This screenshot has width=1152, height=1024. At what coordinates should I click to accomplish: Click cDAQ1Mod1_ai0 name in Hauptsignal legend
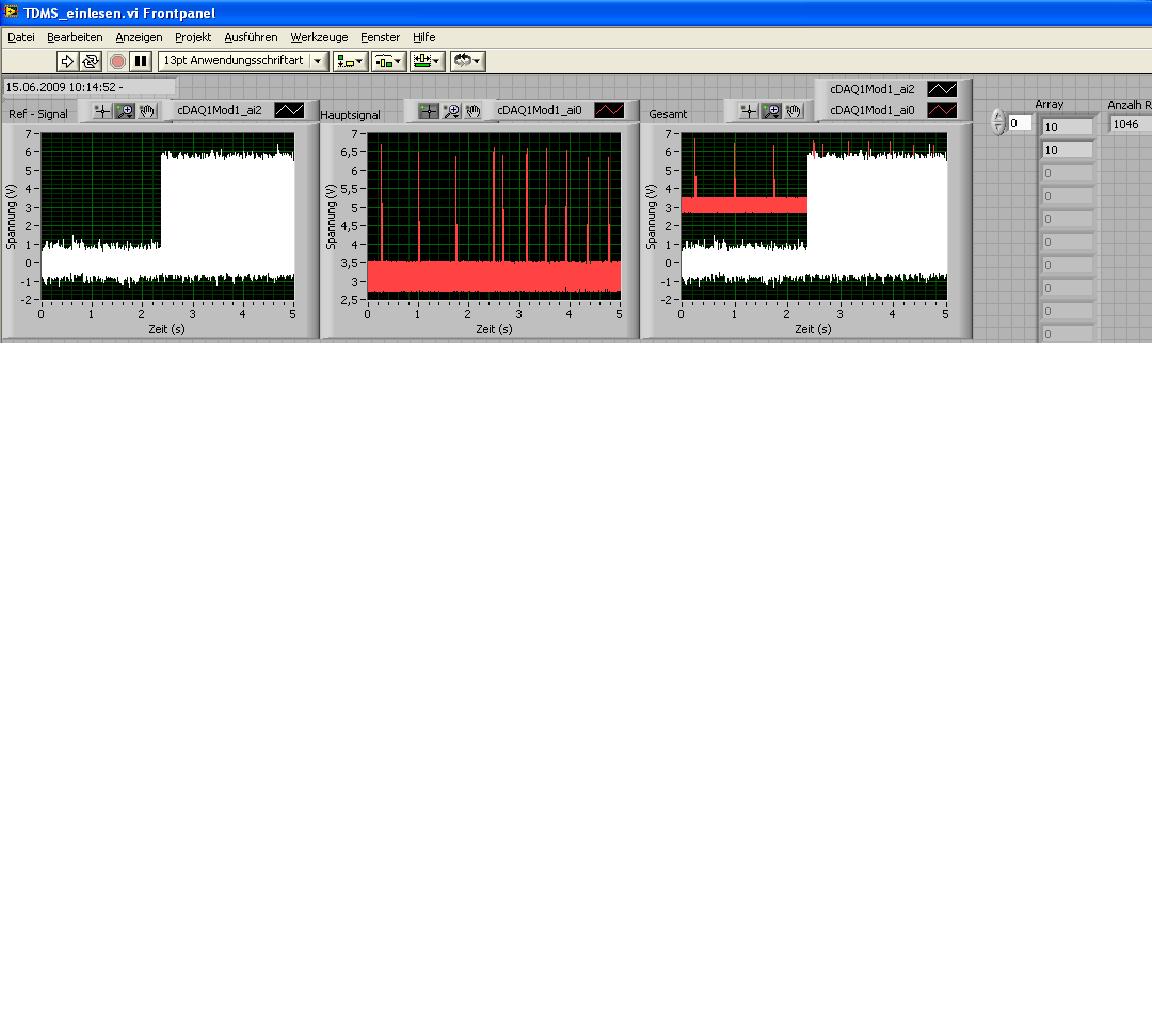click(539, 110)
